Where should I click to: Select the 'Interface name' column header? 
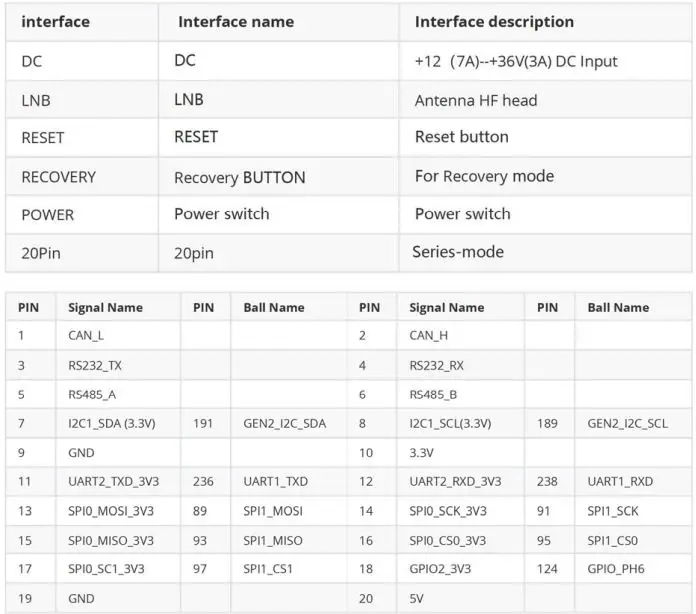[x=236, y=21]
